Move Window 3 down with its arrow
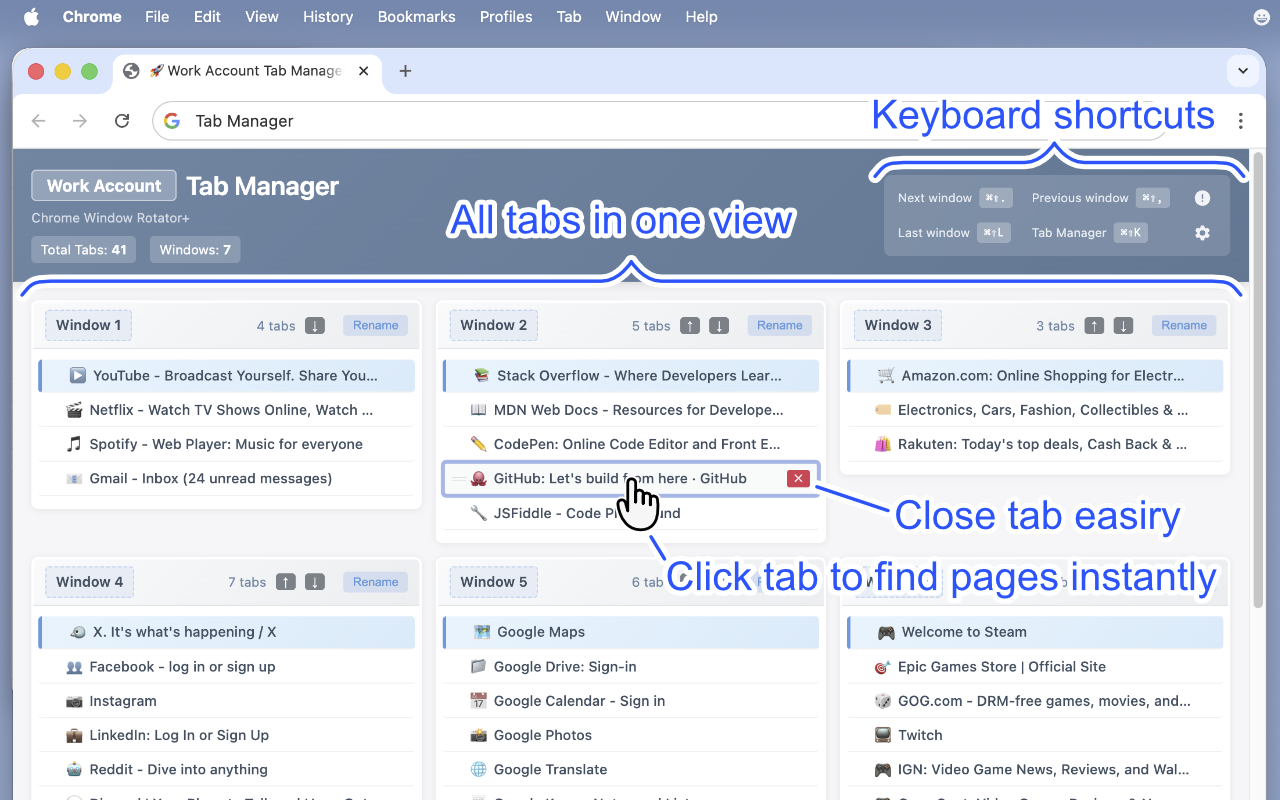Screen dimensions: 1280x800 tap(1124, 325)
